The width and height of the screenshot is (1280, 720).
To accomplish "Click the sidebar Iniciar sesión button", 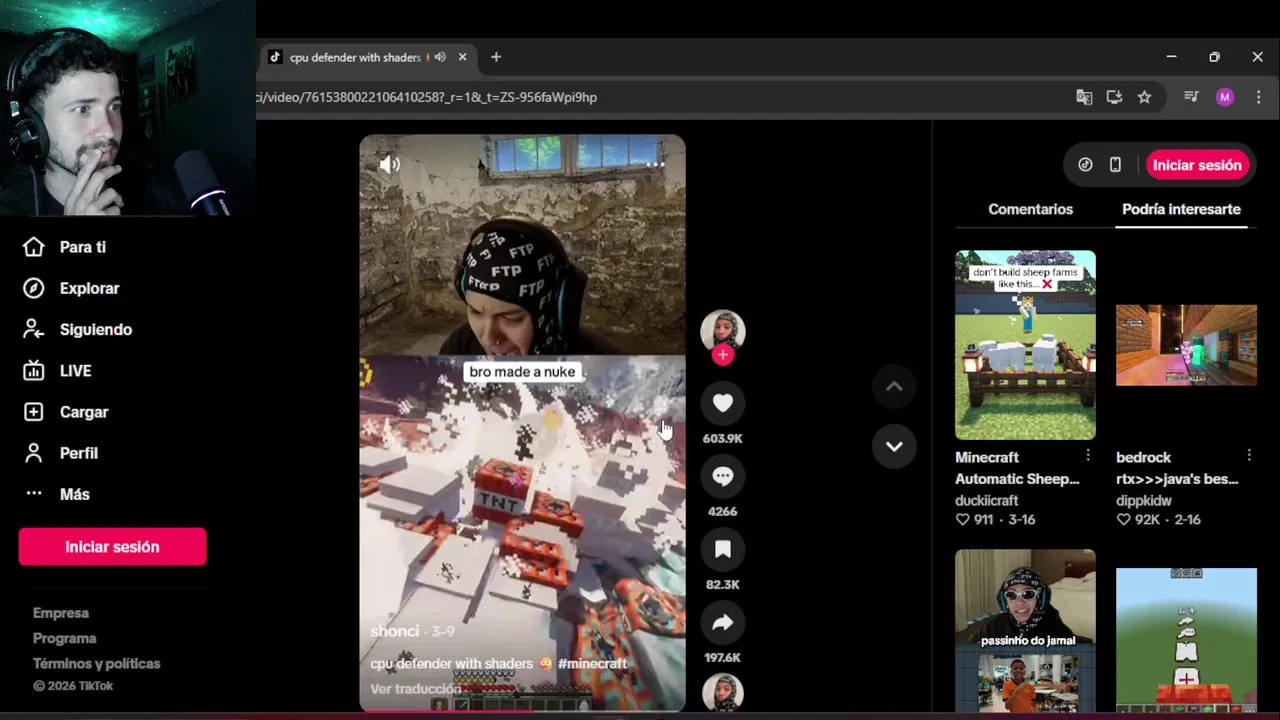I will [112, 547].
